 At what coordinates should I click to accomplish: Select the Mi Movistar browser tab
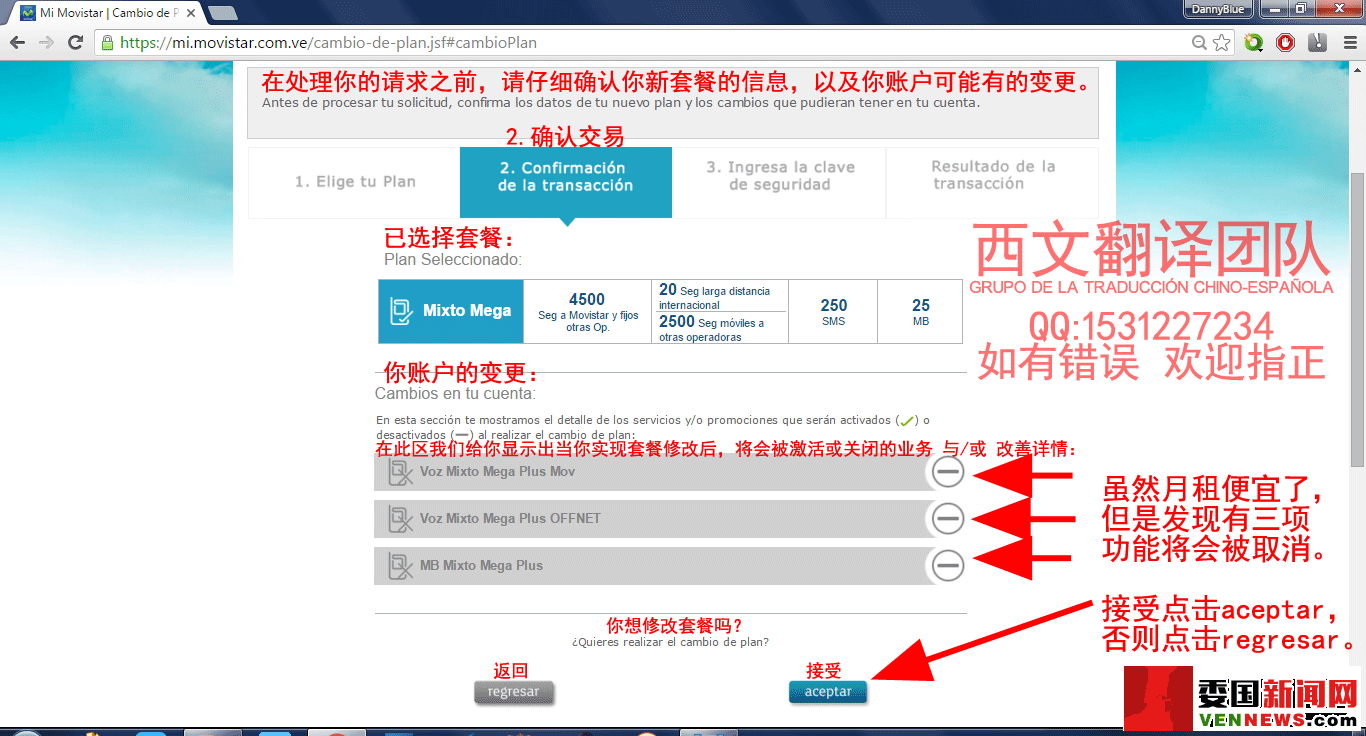108,13
